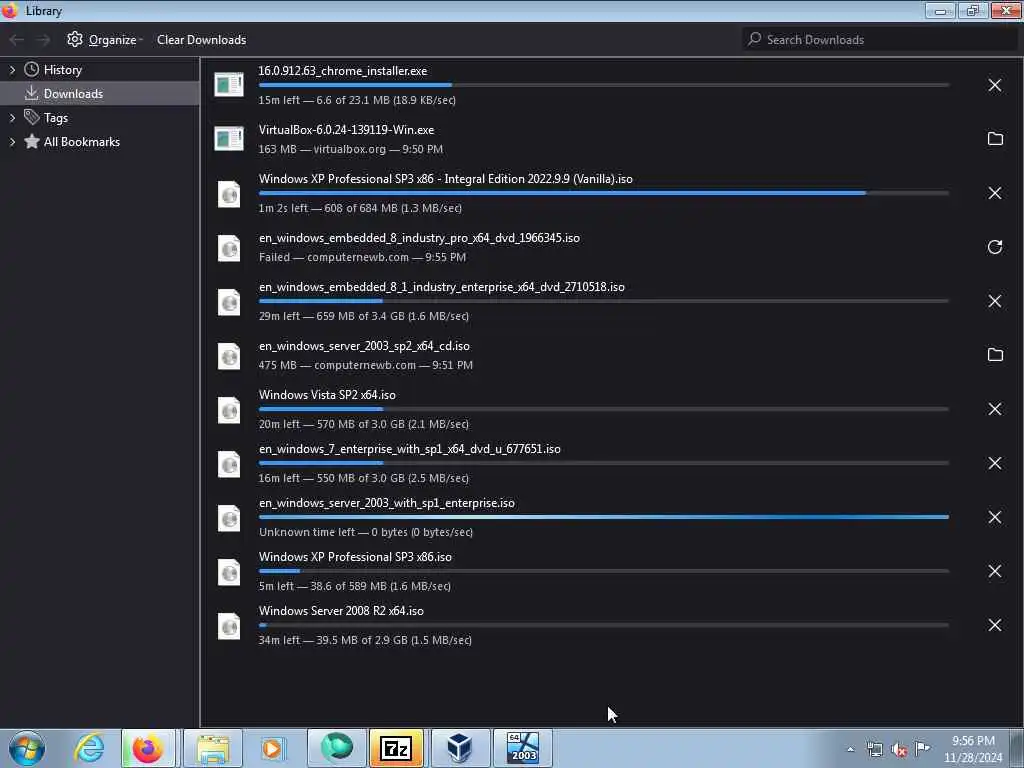
Task: Click disc icon of Windows Vista SP2 ISO
Action: coord(229,410)
